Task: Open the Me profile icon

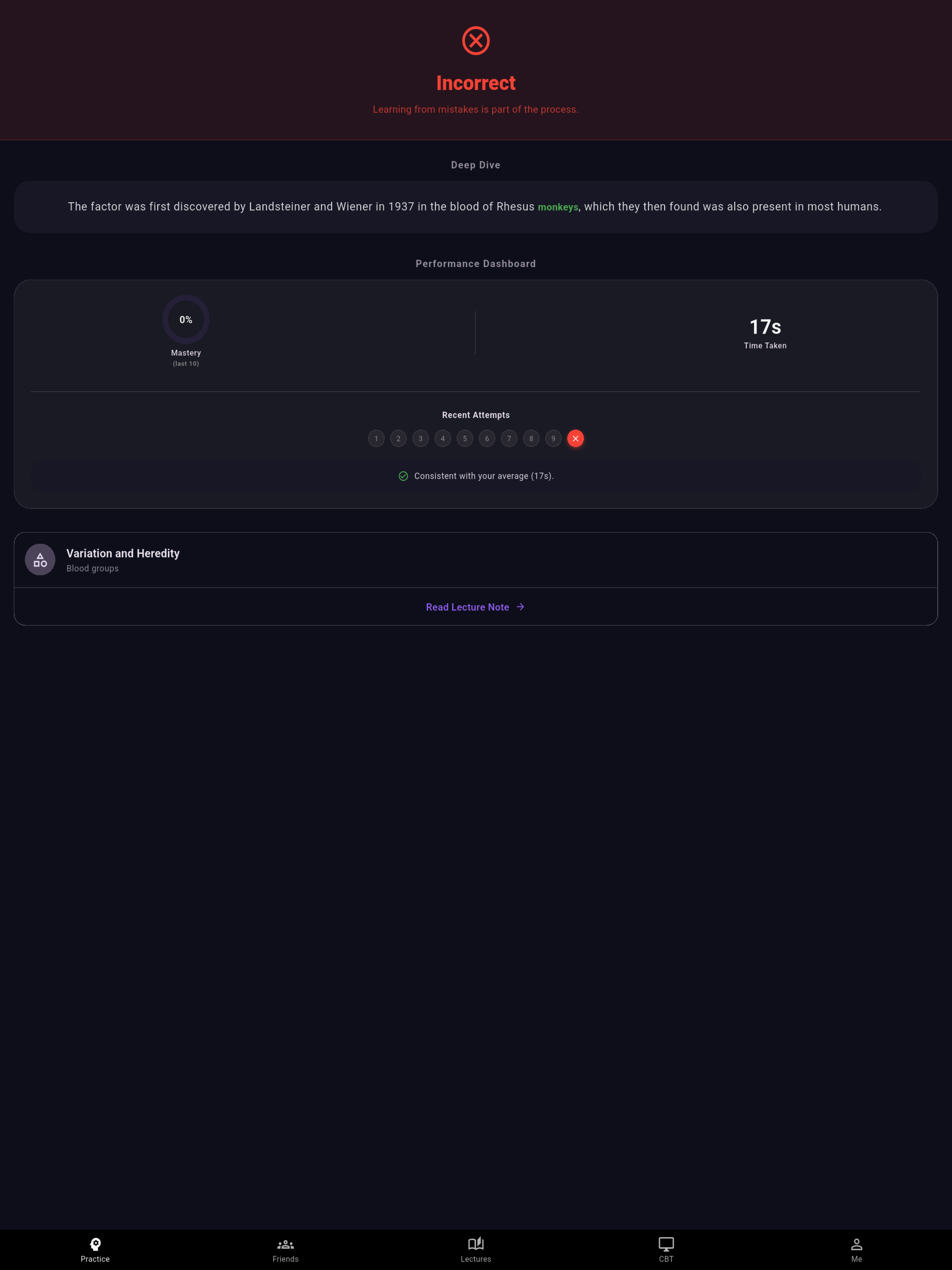Action: point(856,1244)
